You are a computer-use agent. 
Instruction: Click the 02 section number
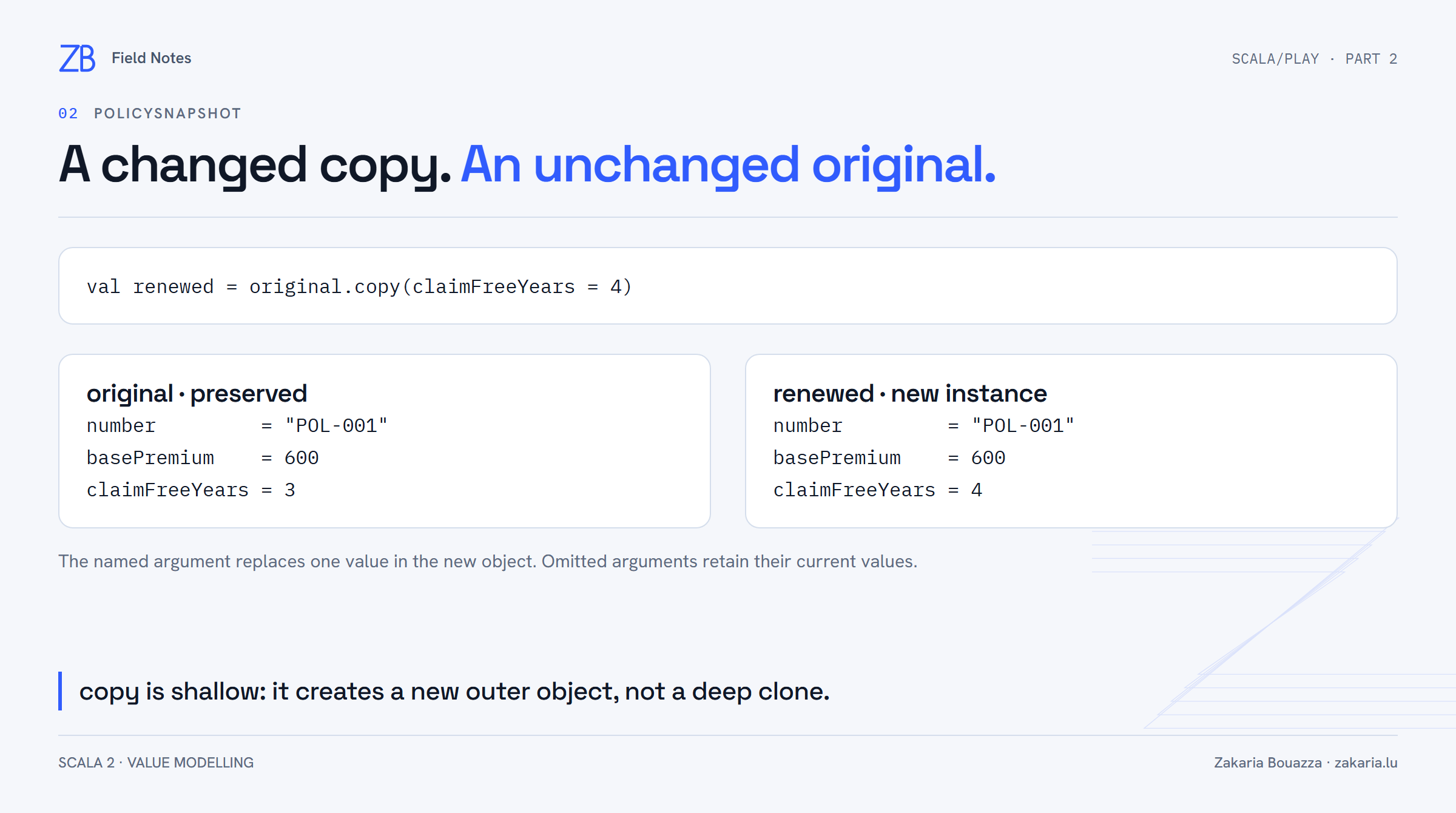click(x=68, y=113)
